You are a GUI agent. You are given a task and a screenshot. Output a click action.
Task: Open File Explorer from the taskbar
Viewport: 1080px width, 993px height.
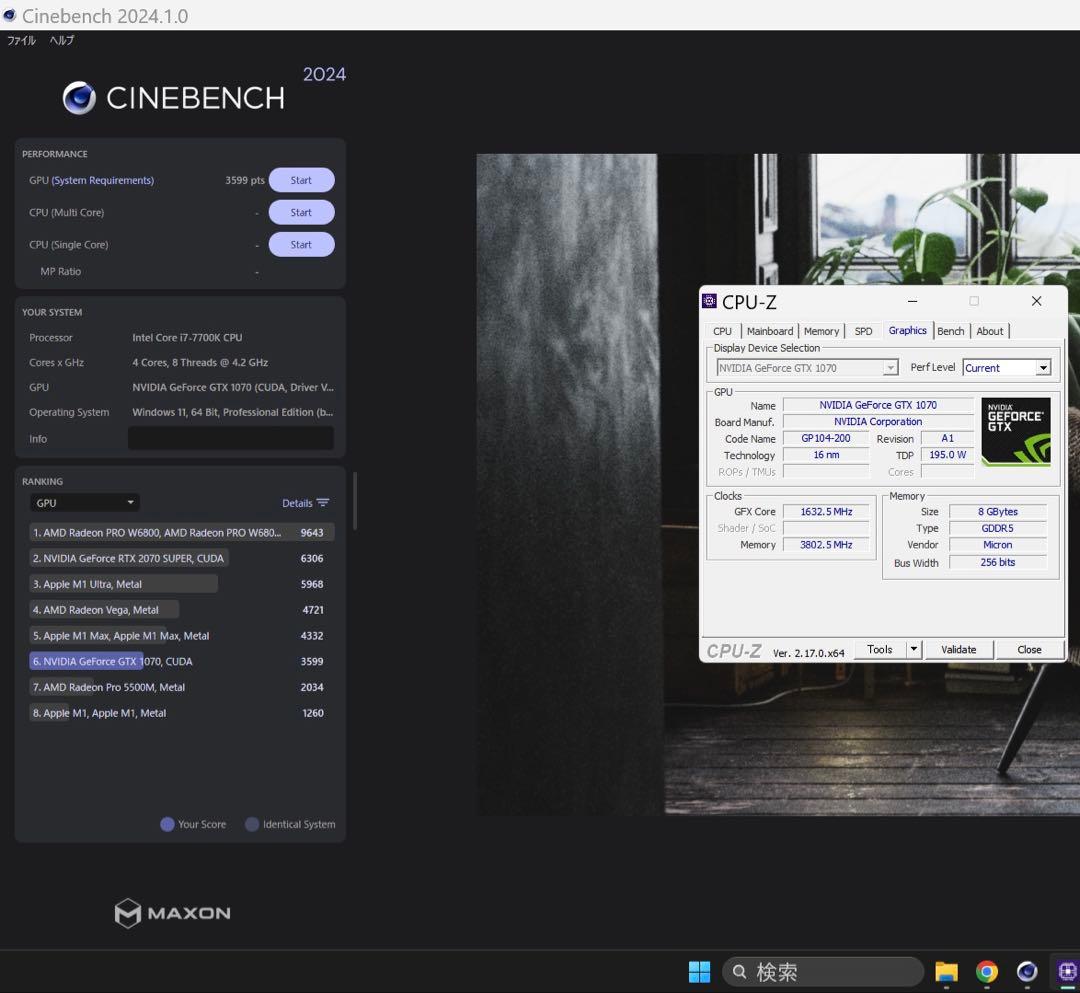click(x=946, y=971)
